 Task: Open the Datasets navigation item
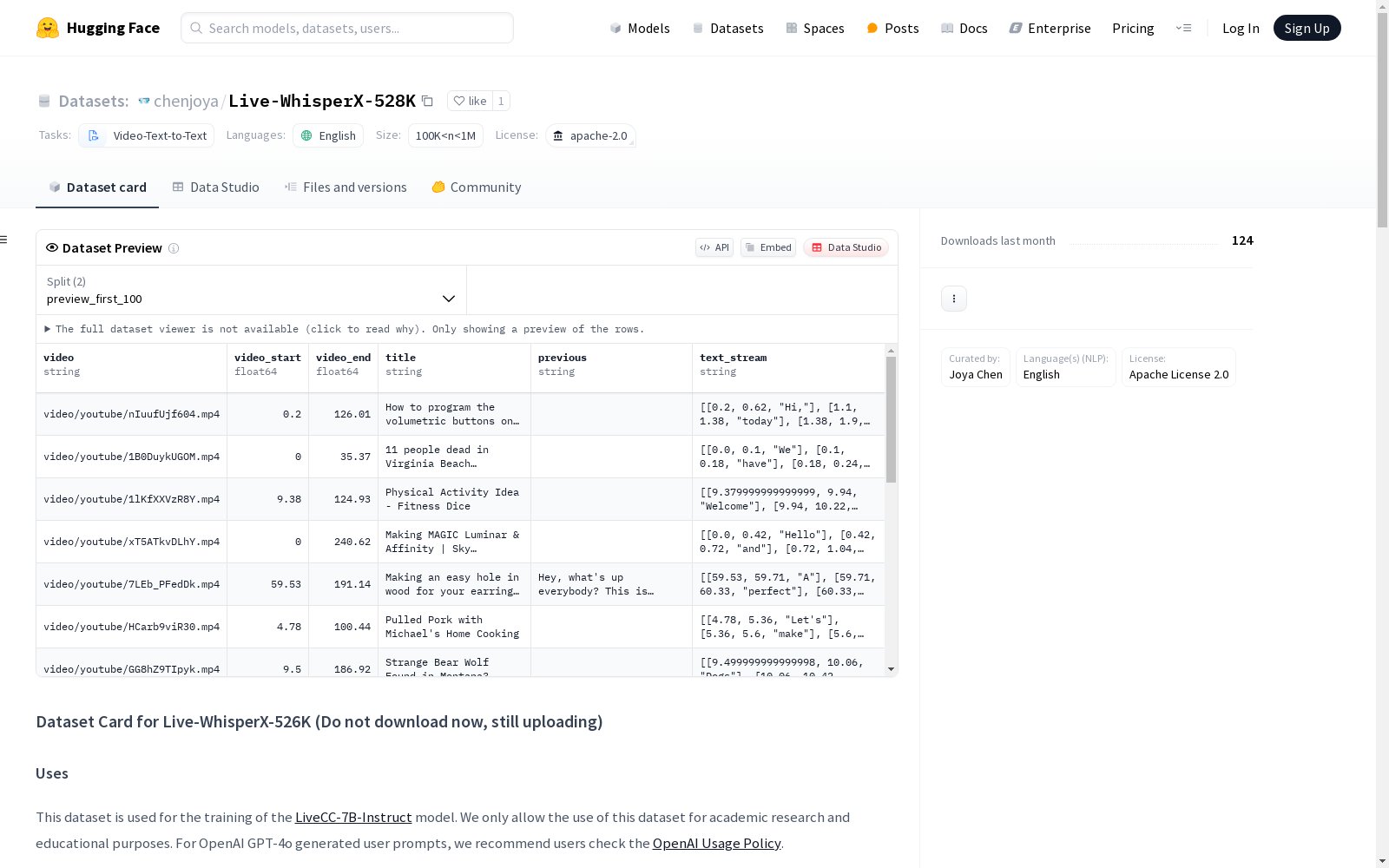tap(727, 28)
